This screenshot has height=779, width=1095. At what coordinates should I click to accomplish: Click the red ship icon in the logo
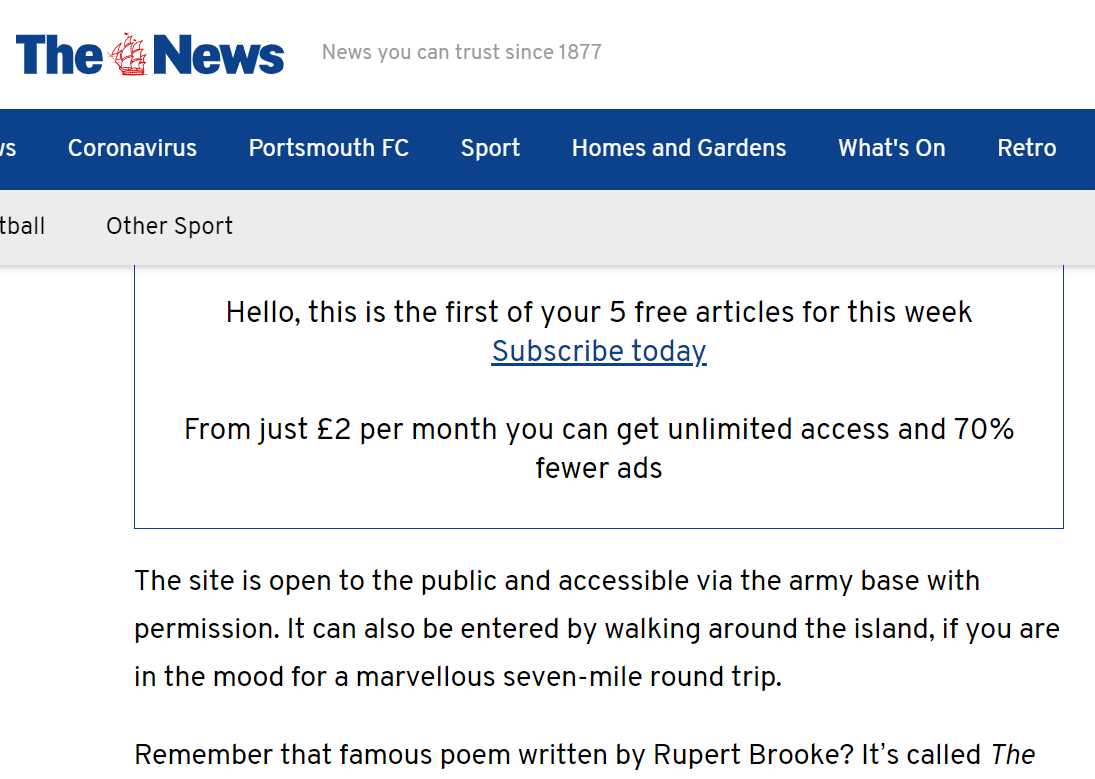click(128, 54)
